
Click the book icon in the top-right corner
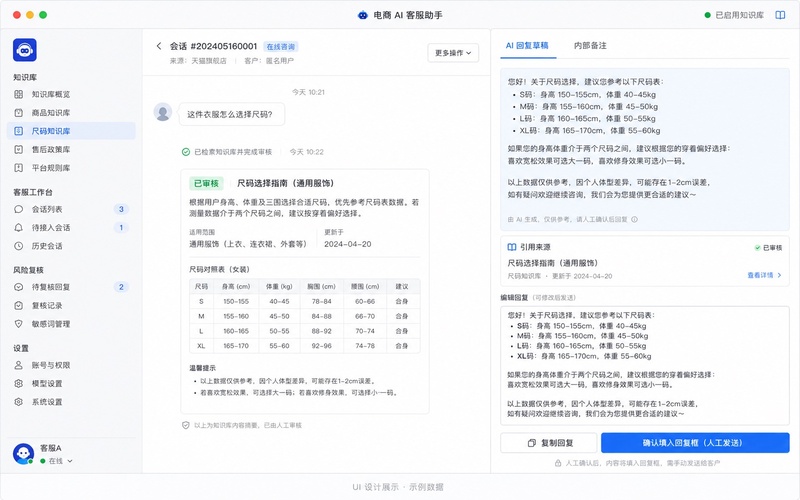[x=780, y=15]
